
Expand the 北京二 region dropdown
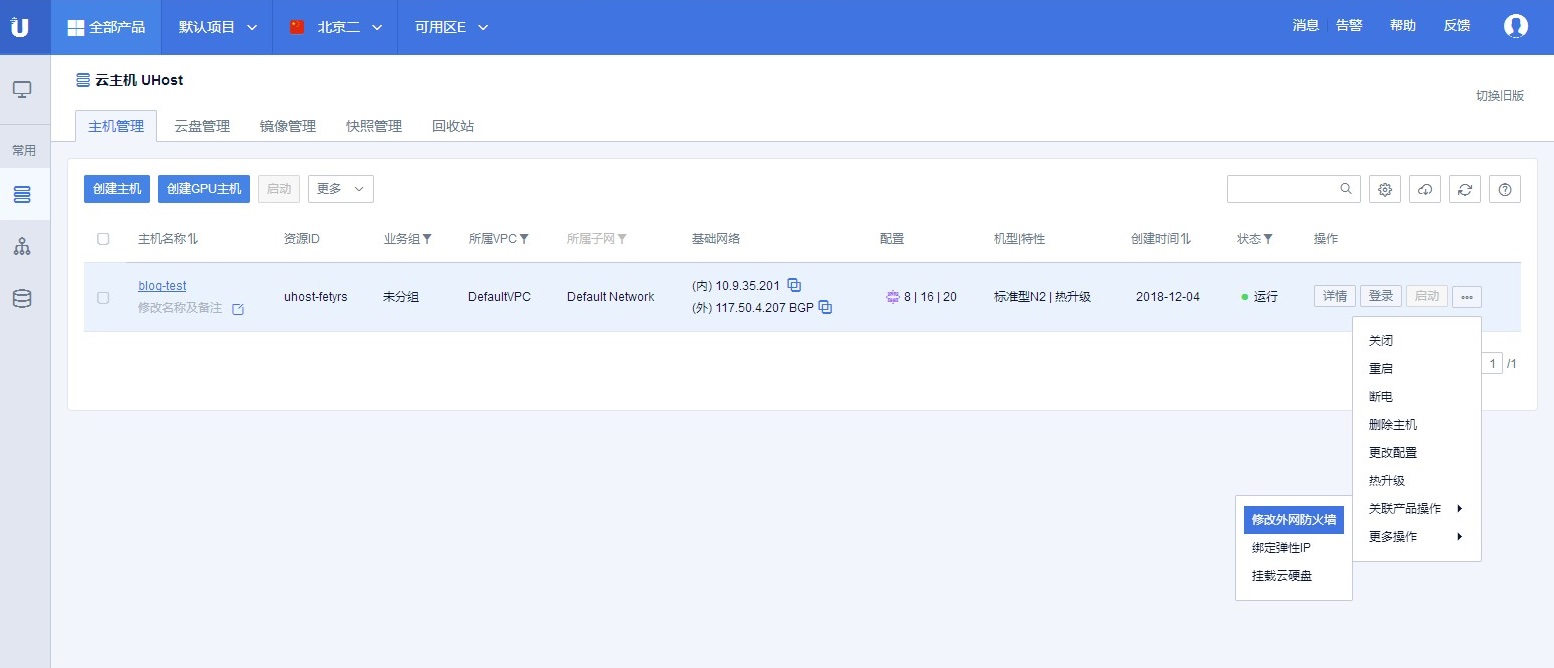pos(336,27)
